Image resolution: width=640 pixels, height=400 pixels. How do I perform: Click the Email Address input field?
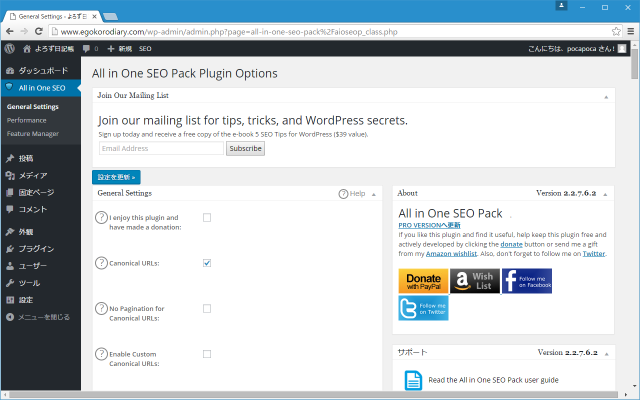point(161,148)
